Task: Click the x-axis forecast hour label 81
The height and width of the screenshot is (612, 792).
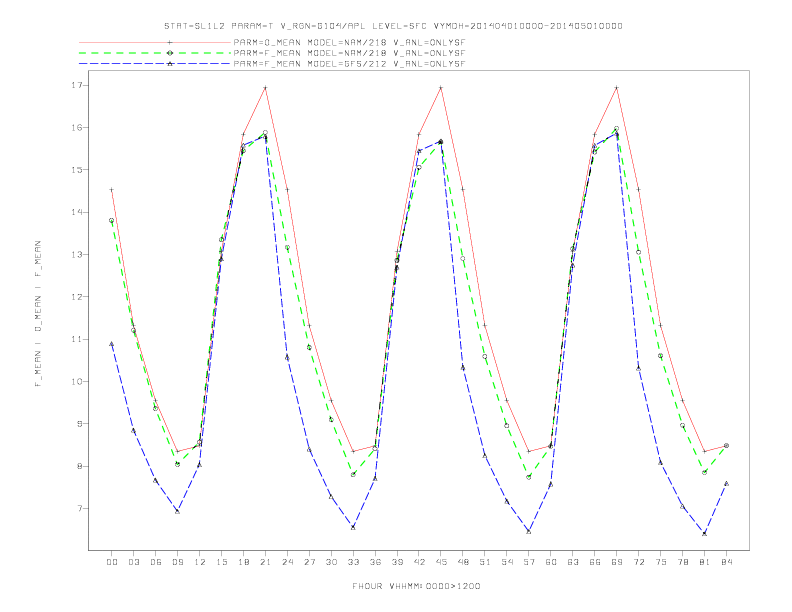Action: [x=705, y=562]
